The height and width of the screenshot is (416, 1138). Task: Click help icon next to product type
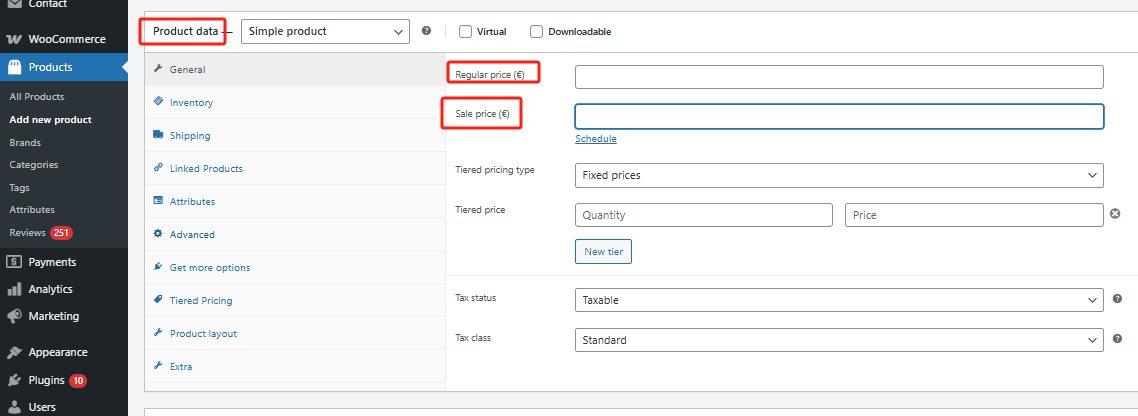click(x=427, y=31)
